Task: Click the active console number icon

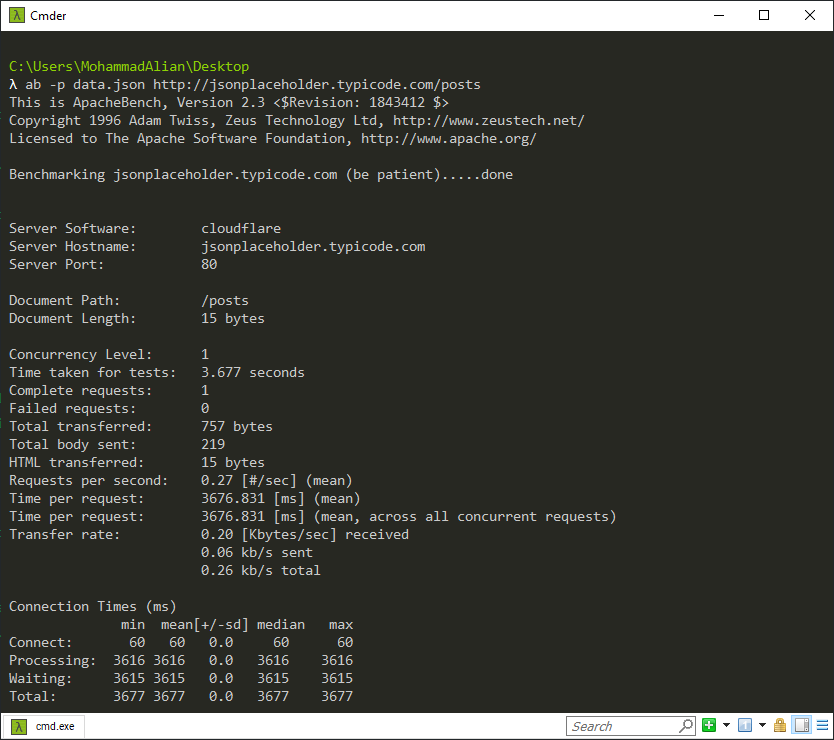Action: pyautogui.click(x=744, y=726)
